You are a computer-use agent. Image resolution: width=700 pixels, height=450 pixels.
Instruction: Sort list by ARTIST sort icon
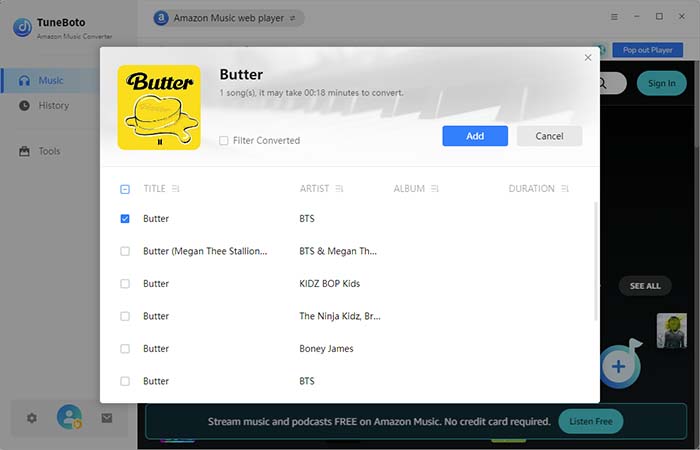coord(339,188)
